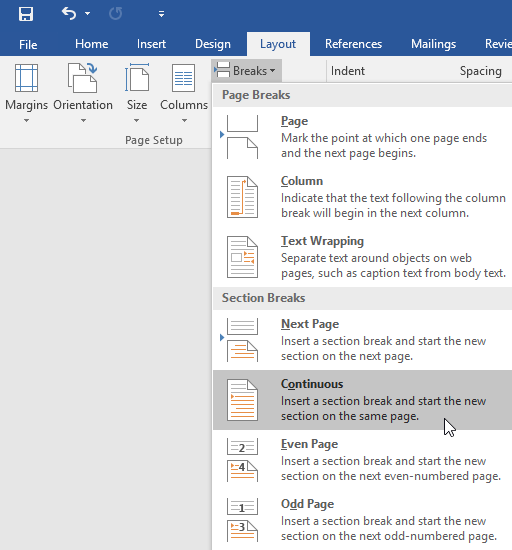Select the Column break option
Viewport: 512px width, 550px height.
pyautogui.click(x=363, y=197)
